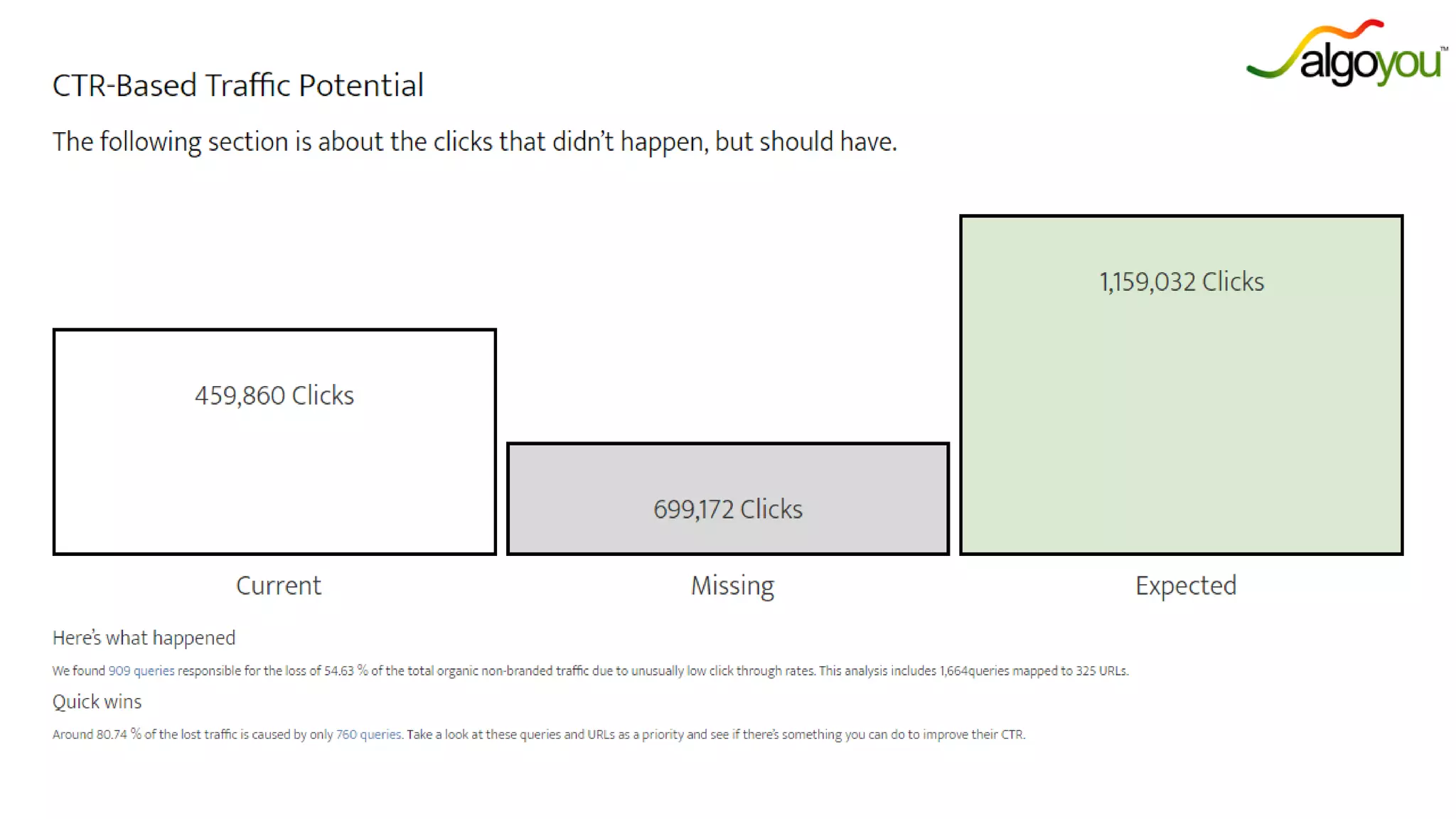
Task: Click the algoyou logo
Action: click(x=1347, y=53)
